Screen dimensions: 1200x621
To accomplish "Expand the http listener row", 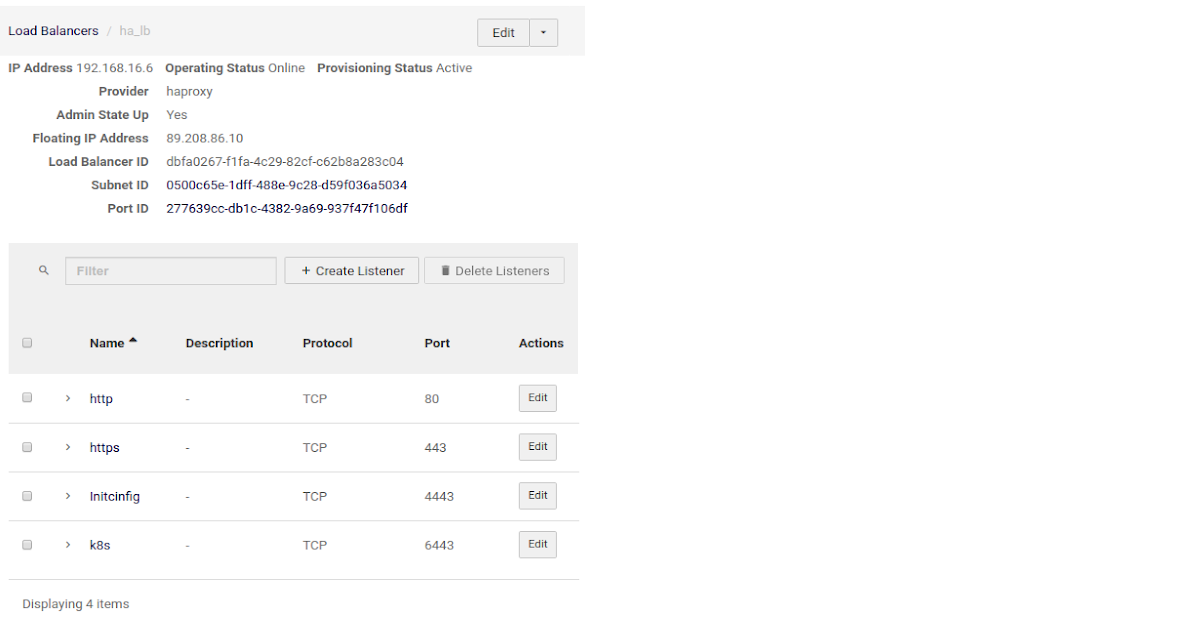I will coord(68,398).
